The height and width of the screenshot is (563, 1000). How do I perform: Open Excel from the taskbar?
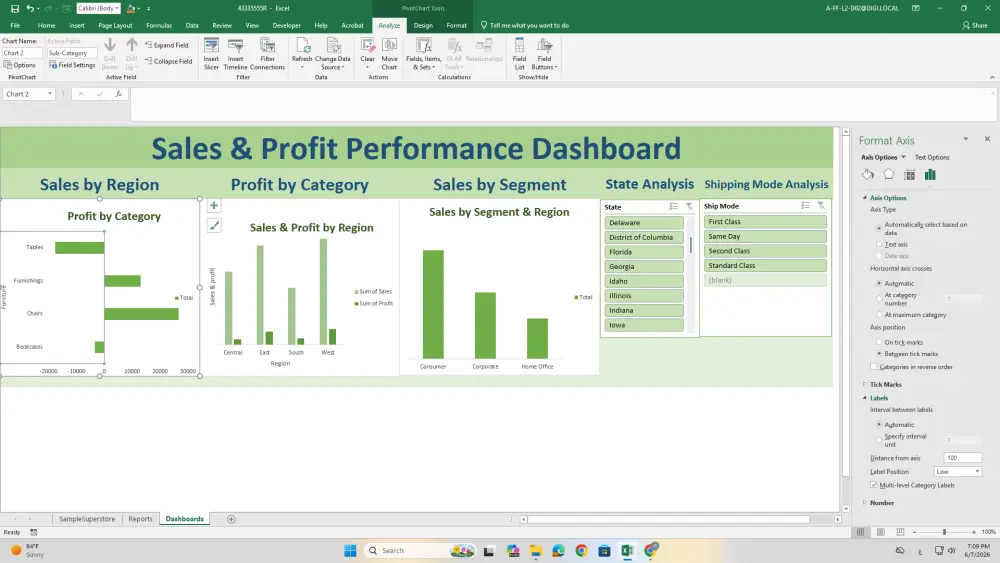tap(627, 550)
